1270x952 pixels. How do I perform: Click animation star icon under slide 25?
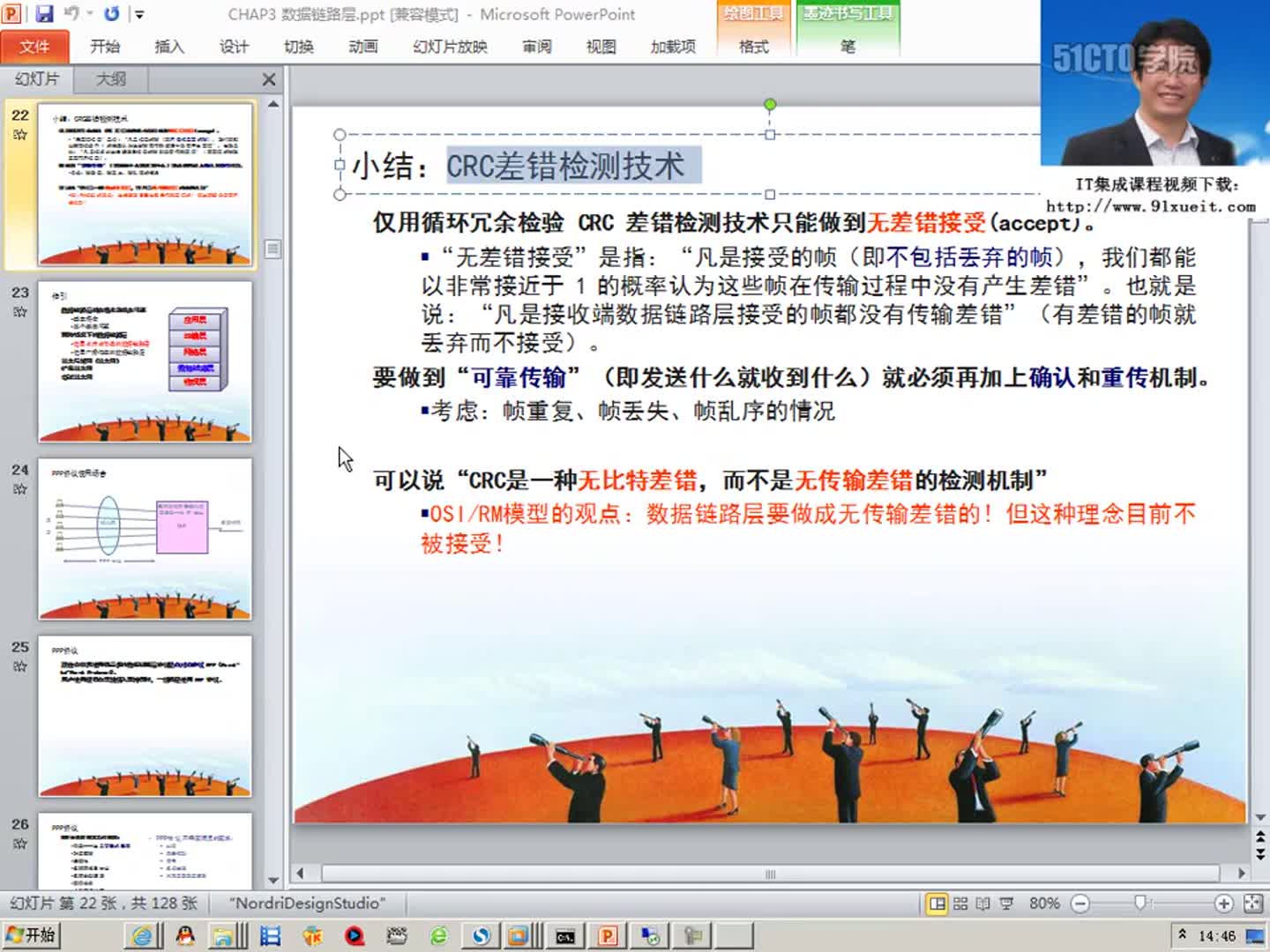(20, 666)
